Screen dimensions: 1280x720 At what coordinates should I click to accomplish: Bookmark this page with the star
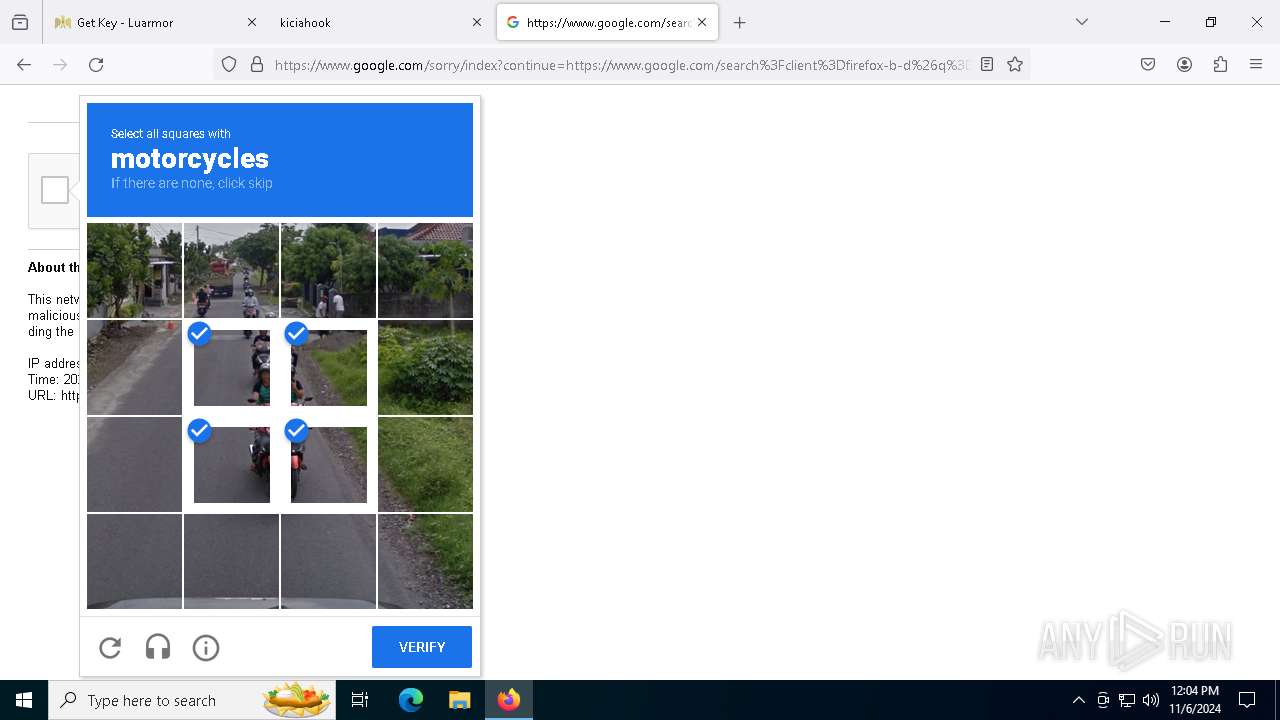point(1015,64)
